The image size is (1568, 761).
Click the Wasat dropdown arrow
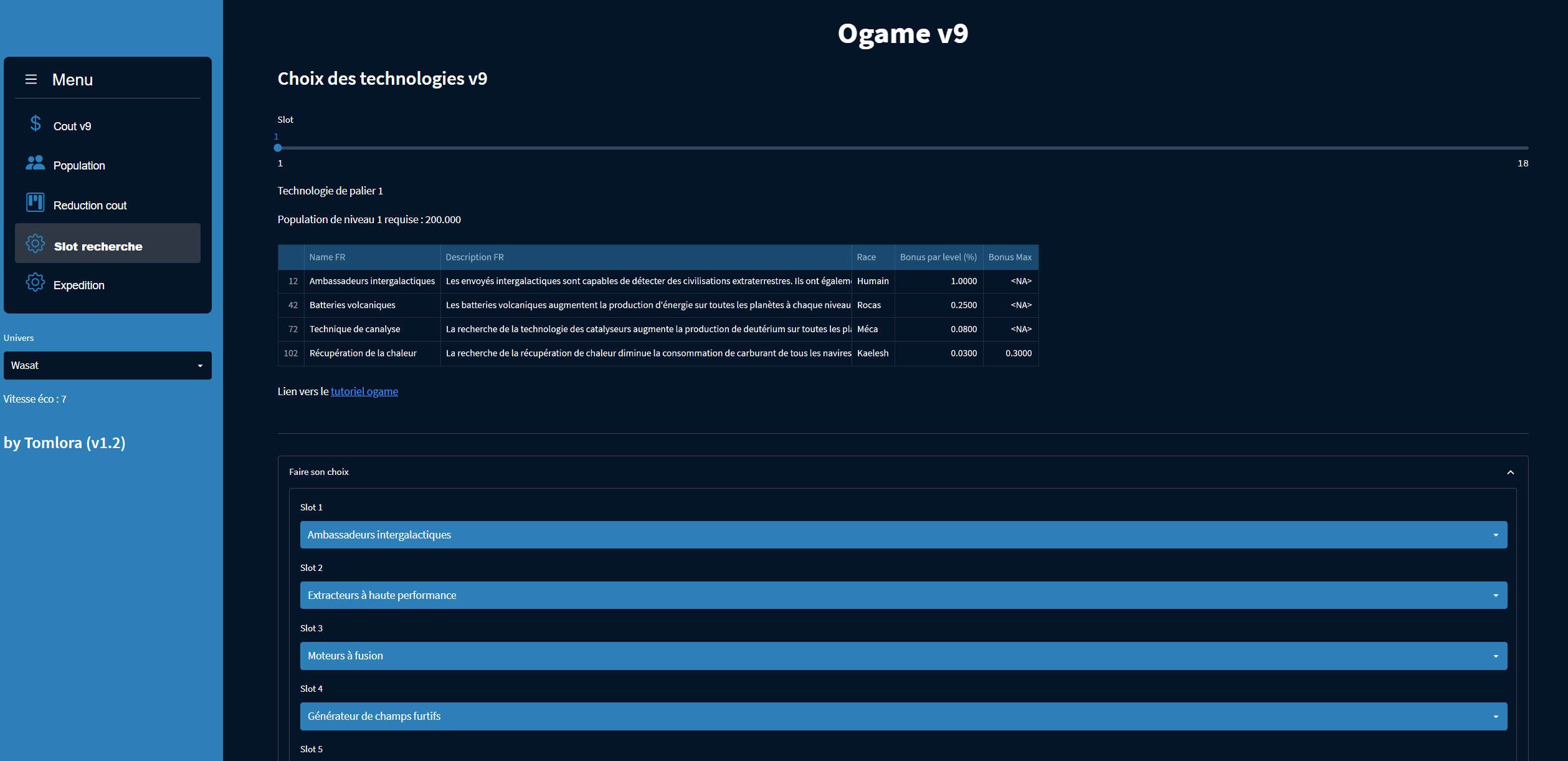coord(200,366)
